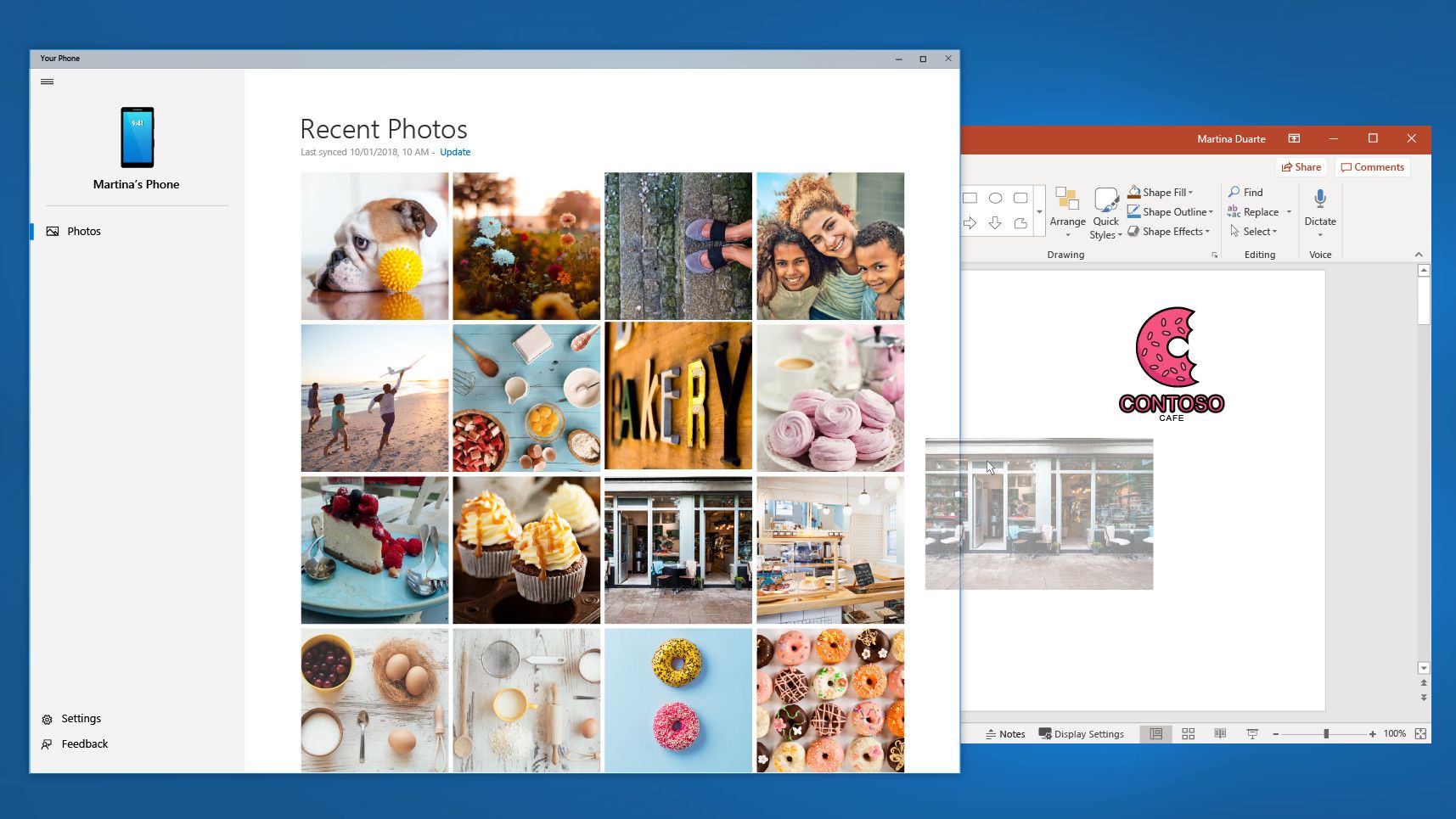This screenshot has width=1456, height=819.
Task: Collapse the ribbon with the chevron
Action: point(1419,254)
